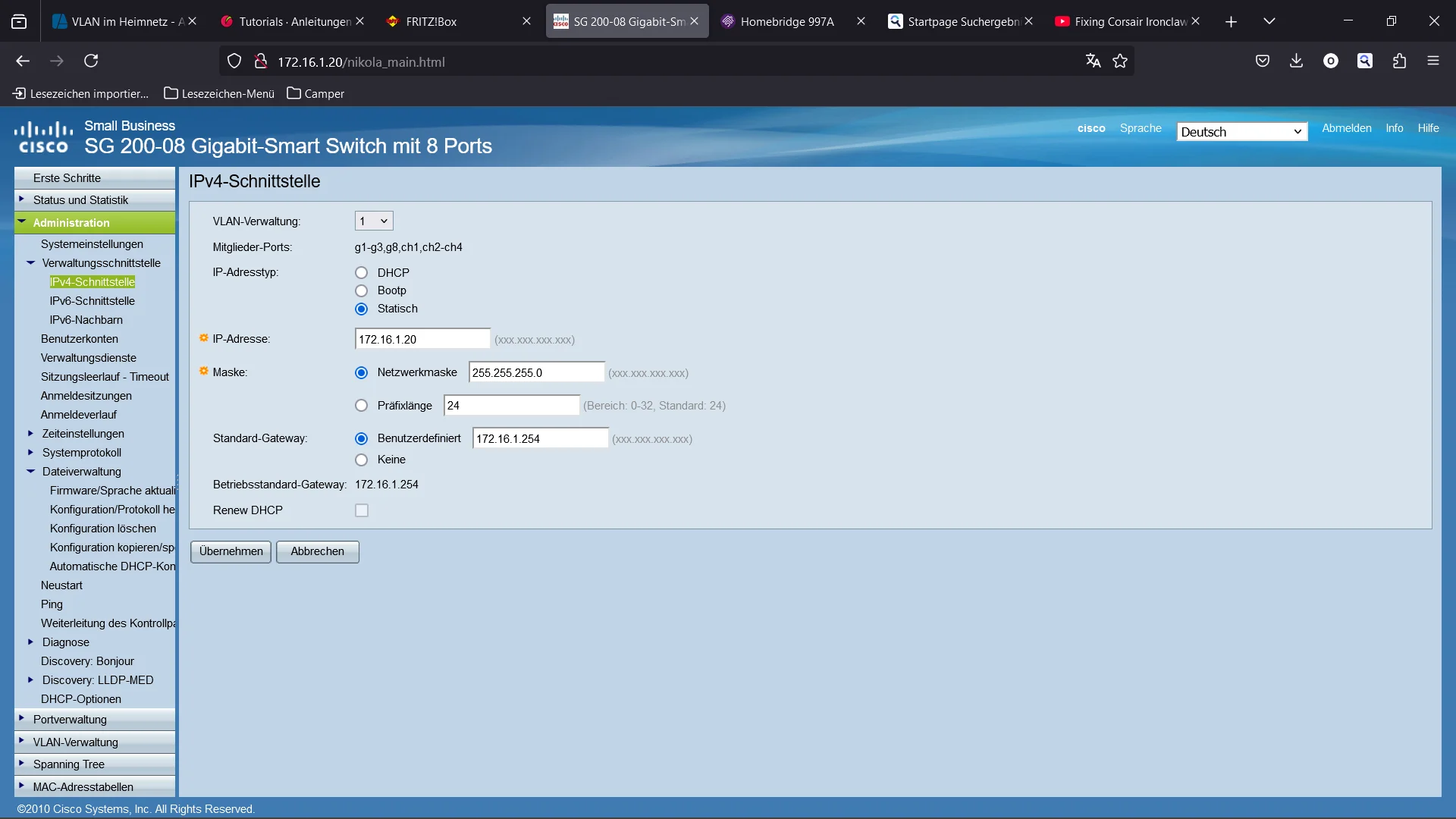Open the extensions puzzle icon
Screen dimensions: 1456x819
1399,61
